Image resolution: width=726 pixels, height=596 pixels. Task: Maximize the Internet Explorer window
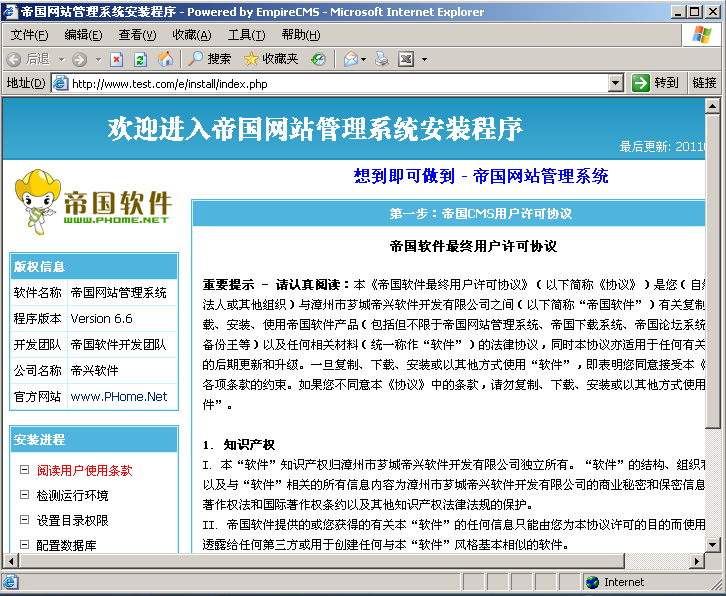click(695, 12)
